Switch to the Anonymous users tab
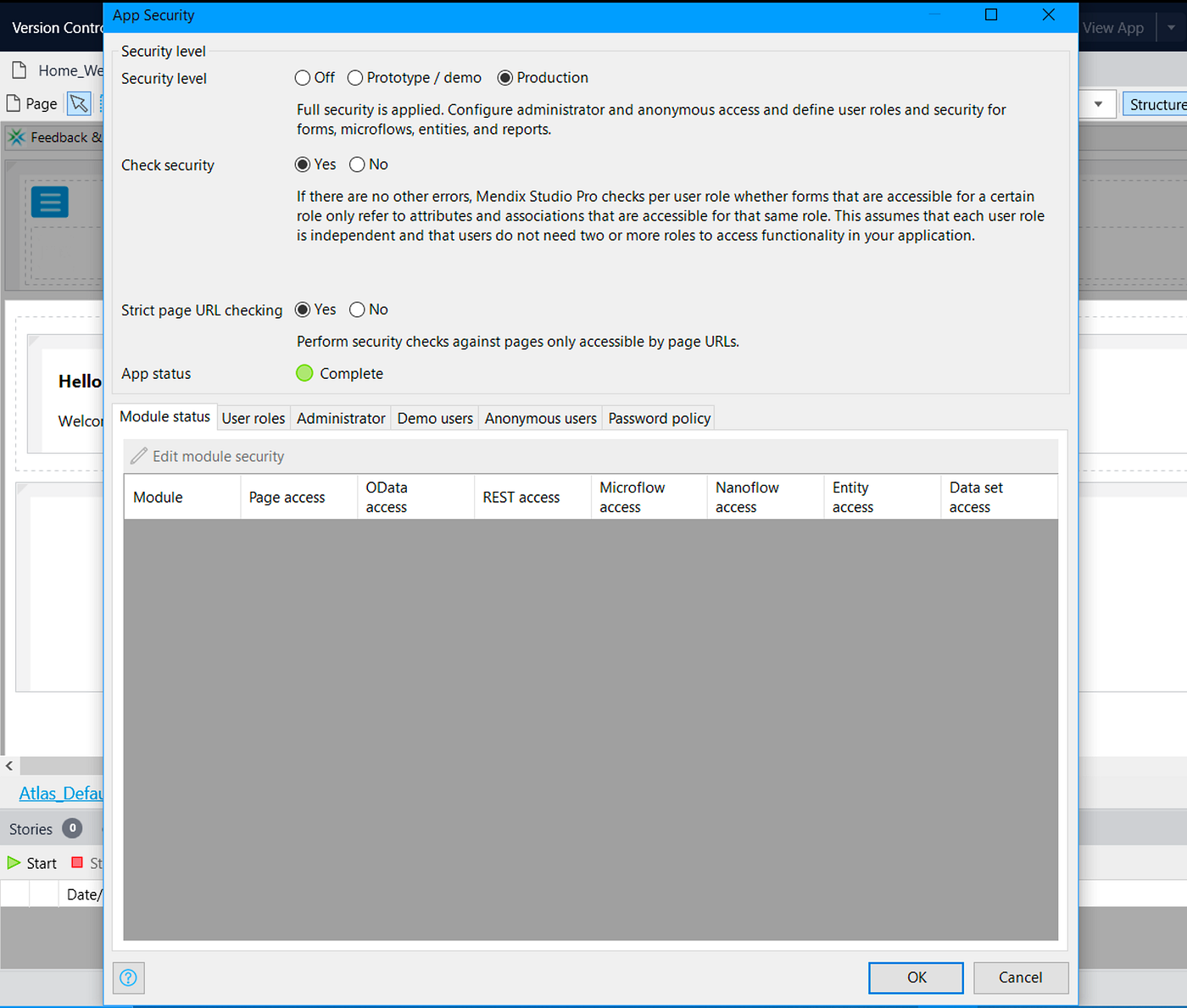 point(540,417)
